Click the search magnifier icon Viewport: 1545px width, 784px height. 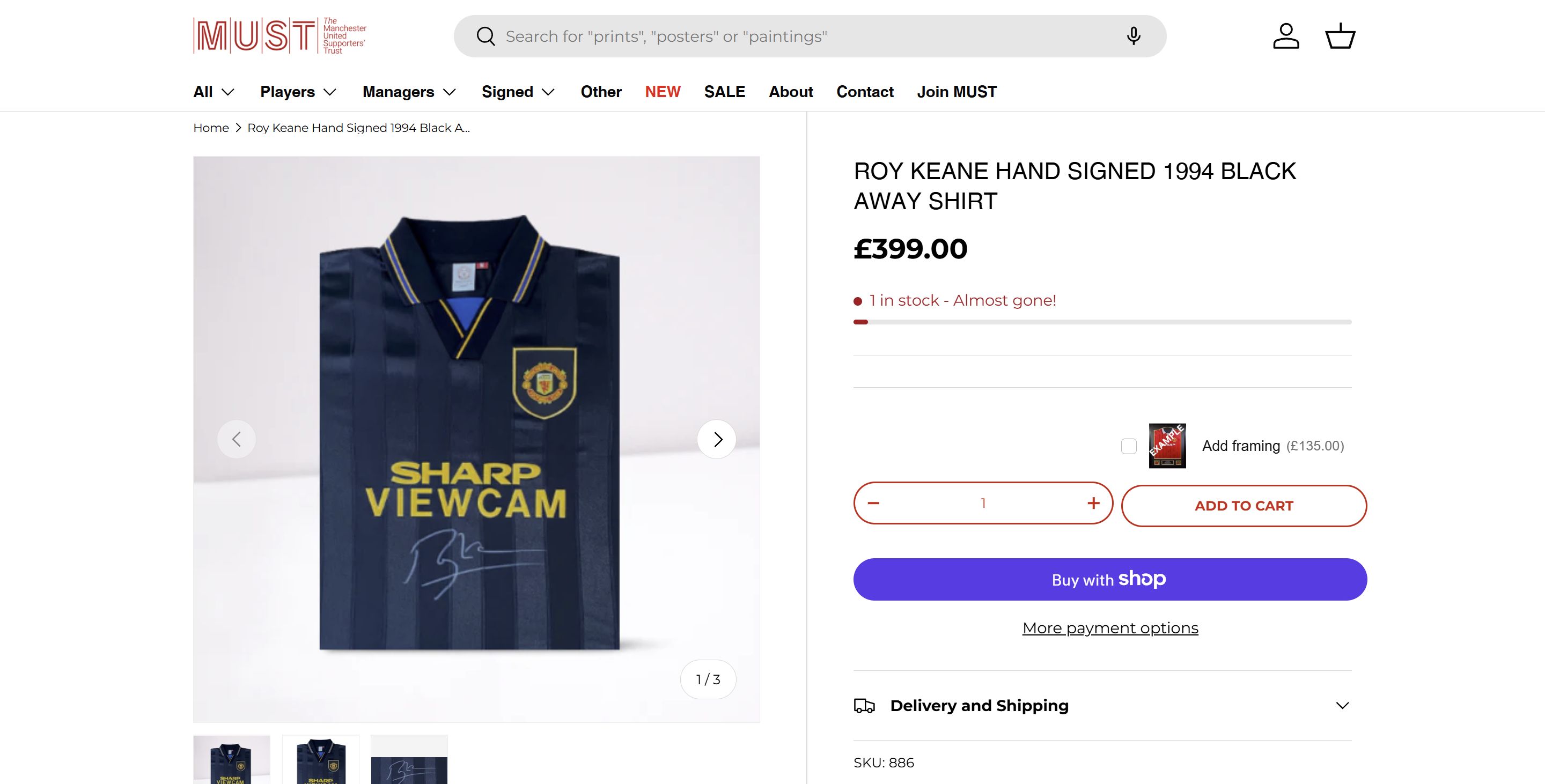pos(485,36)
